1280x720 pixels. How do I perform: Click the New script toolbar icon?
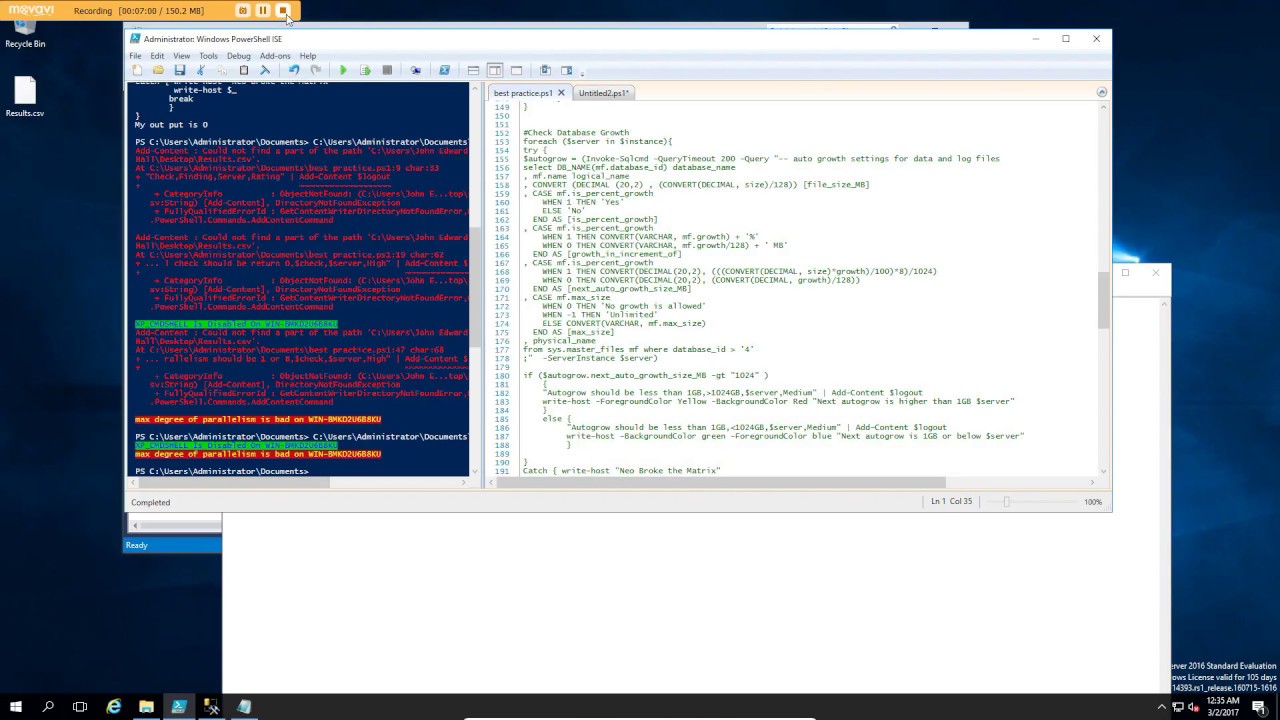[x=137, y=70]
